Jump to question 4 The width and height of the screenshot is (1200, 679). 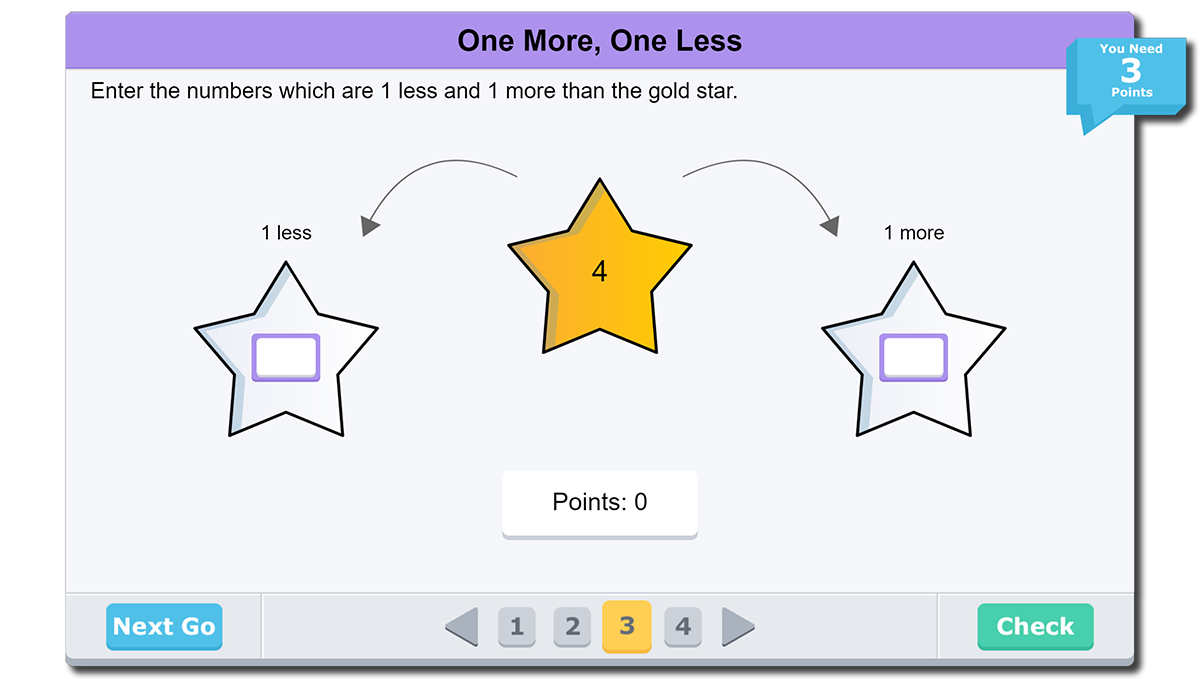pos(683,627)
